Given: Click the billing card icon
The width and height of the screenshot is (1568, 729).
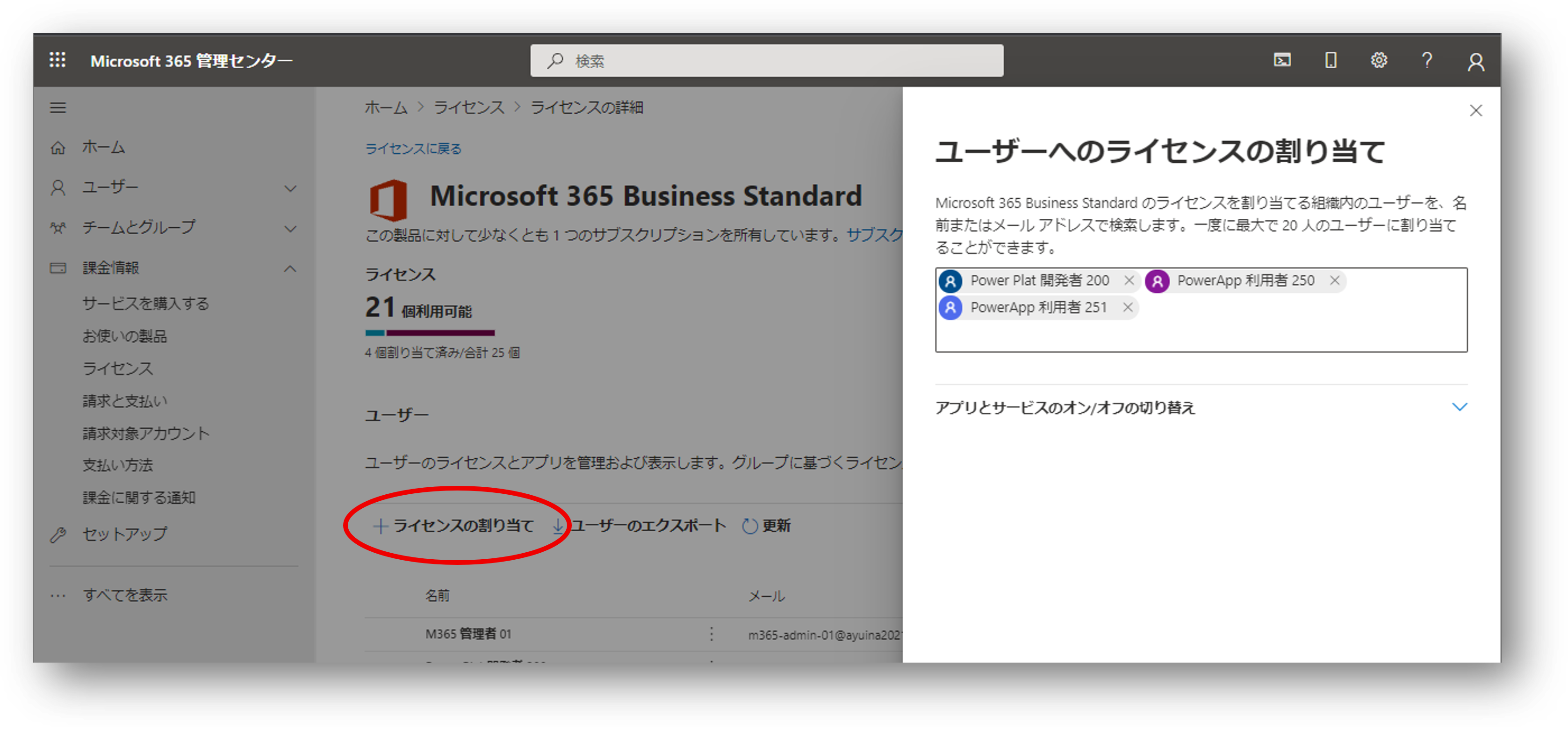Looking at the screenshot, I should pos(58,268).
